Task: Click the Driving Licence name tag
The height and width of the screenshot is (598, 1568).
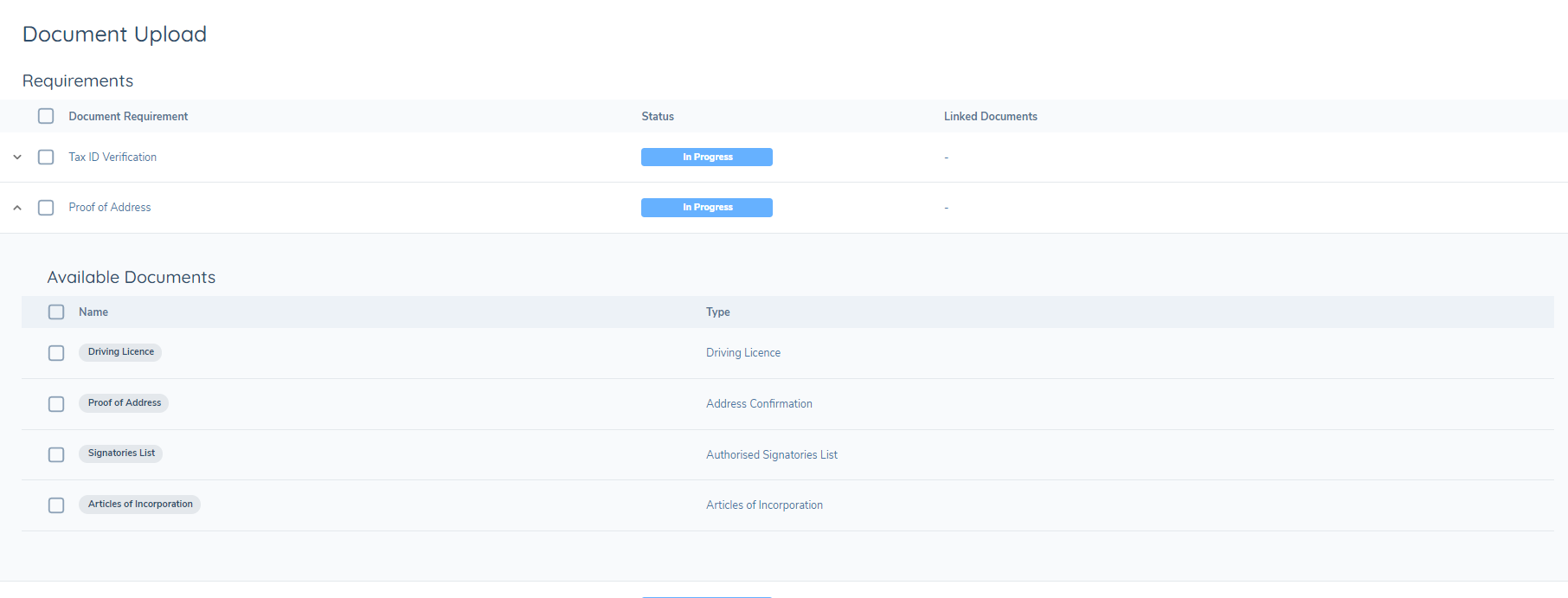Action: tap(120, 352)
